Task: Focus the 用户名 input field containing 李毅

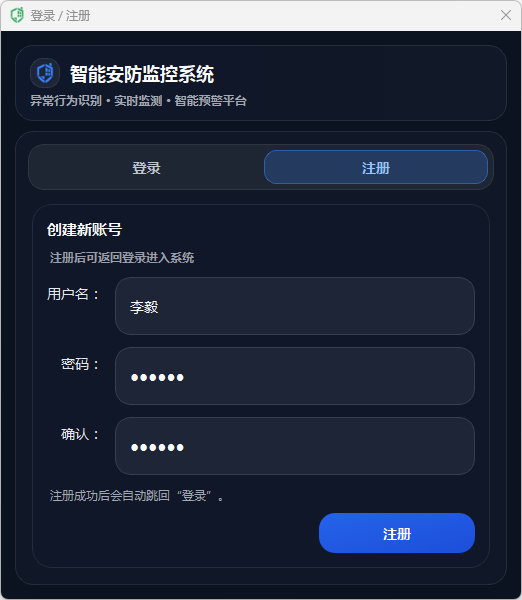Action: [x=295, y=306]
